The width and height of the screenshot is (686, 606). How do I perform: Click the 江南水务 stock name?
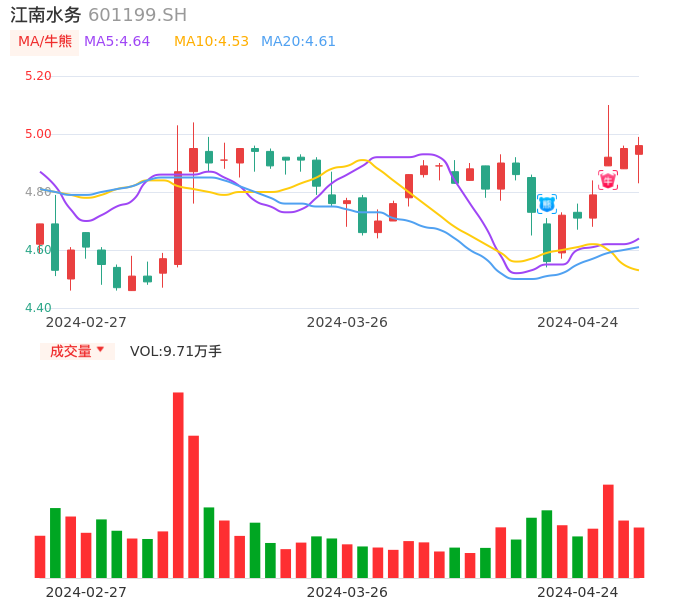[46, 15]
